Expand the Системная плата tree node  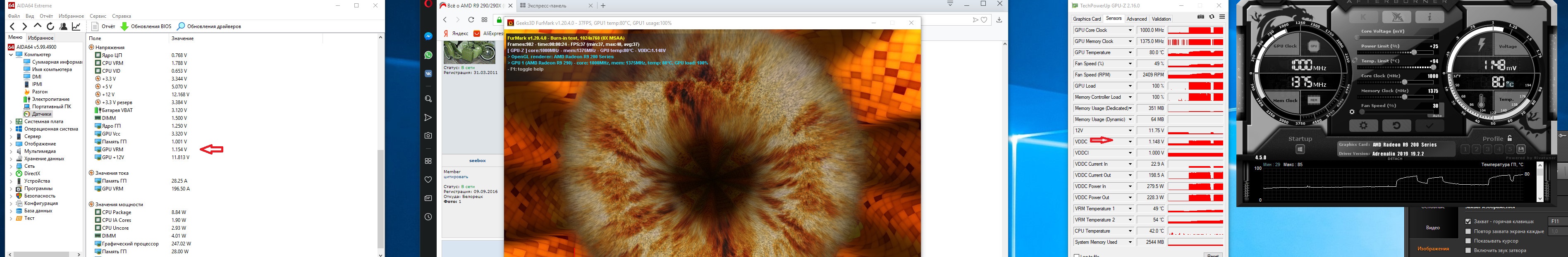[x=11, y=121]
